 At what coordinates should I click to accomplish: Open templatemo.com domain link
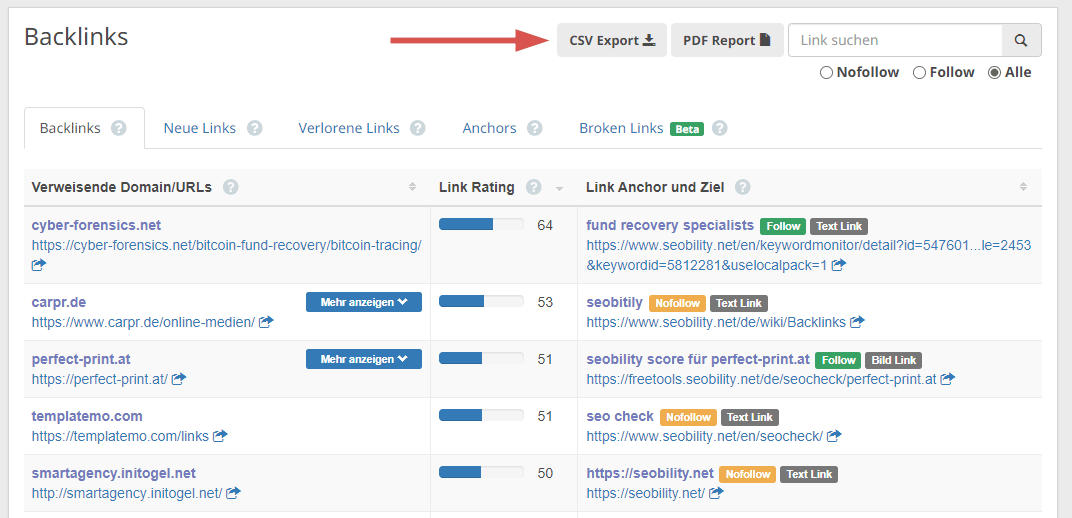tap(87, 416)
